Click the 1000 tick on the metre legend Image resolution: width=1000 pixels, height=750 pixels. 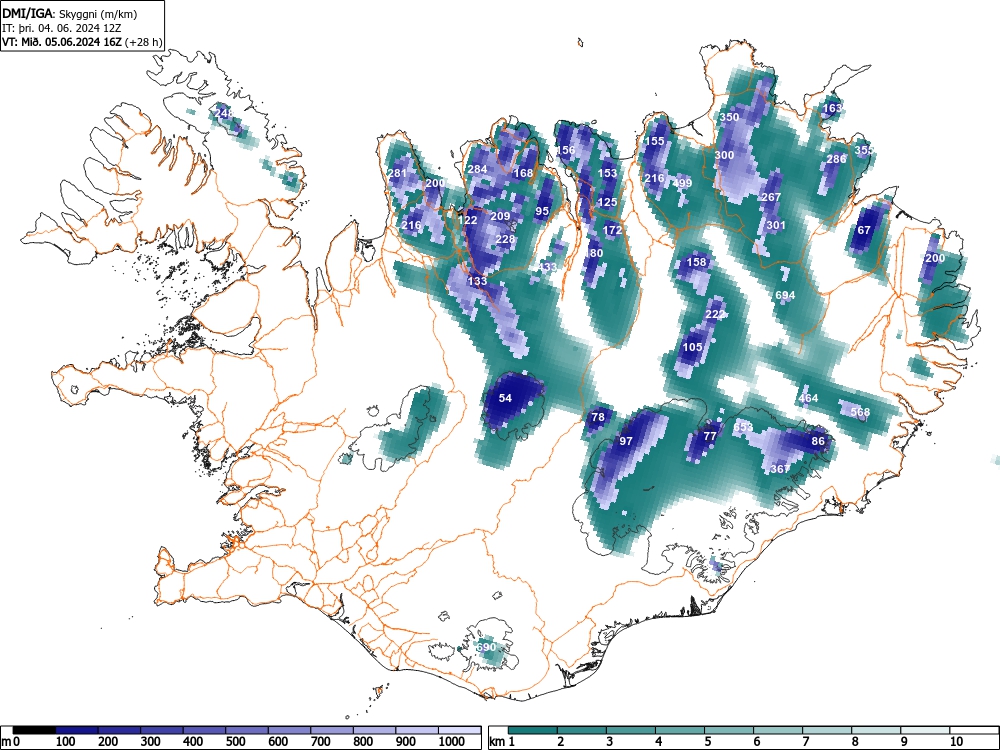(452, 742)
